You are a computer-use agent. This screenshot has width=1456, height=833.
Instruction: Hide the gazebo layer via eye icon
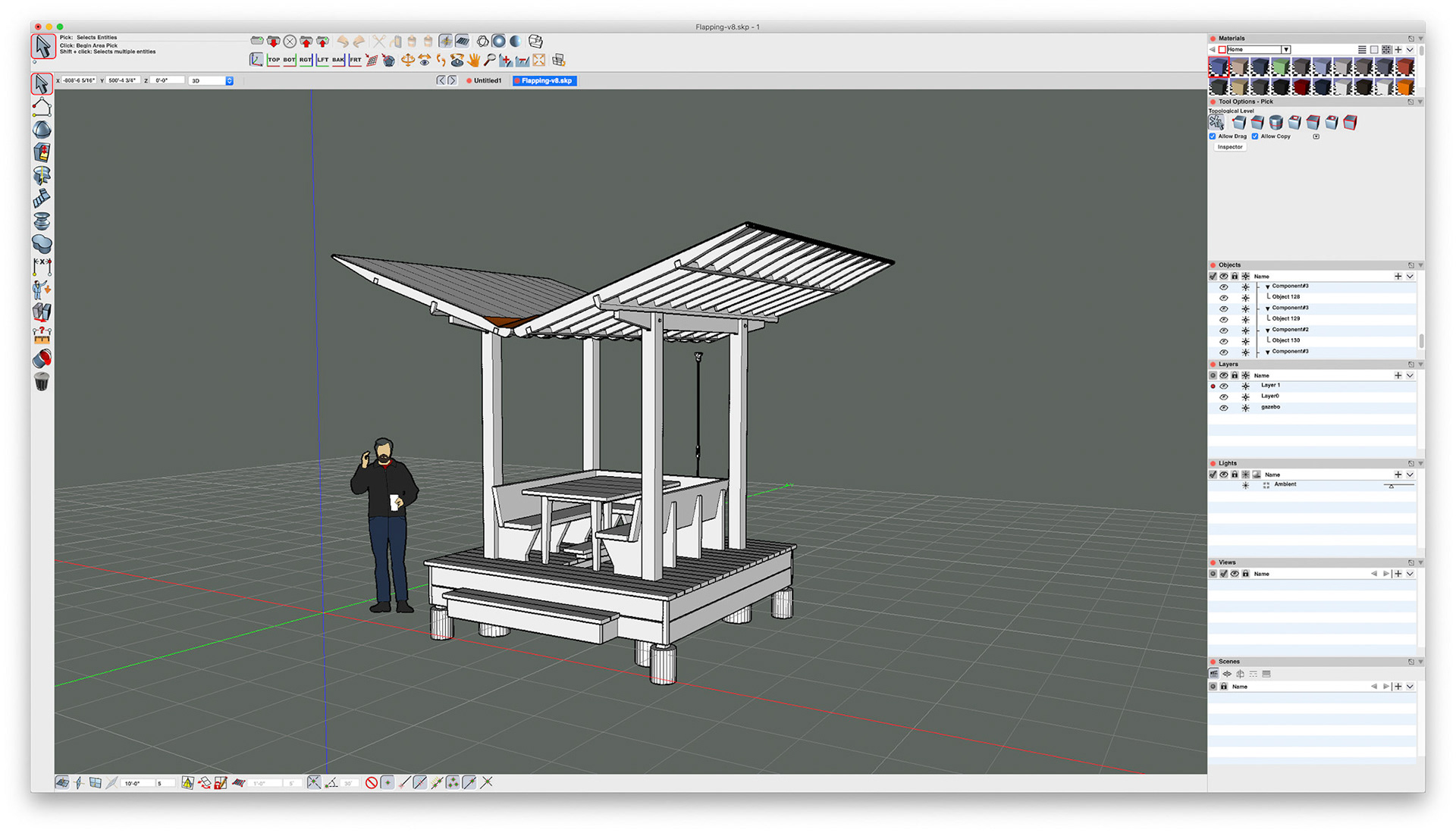(x=1223, y=408)
